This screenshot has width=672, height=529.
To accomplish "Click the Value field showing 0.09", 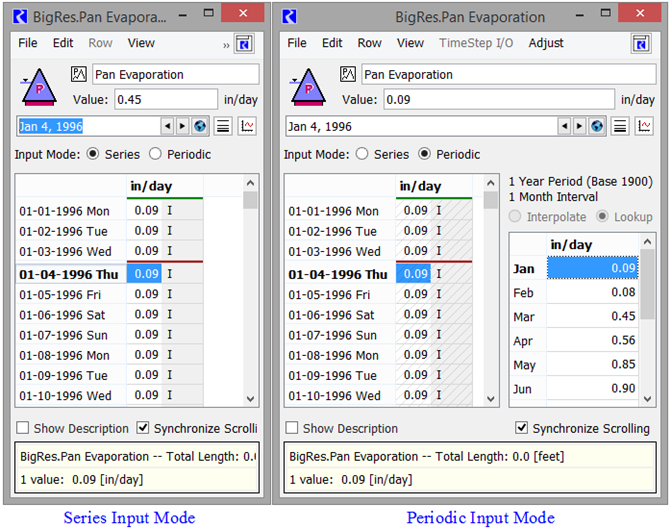I will (x=435, y=99).
